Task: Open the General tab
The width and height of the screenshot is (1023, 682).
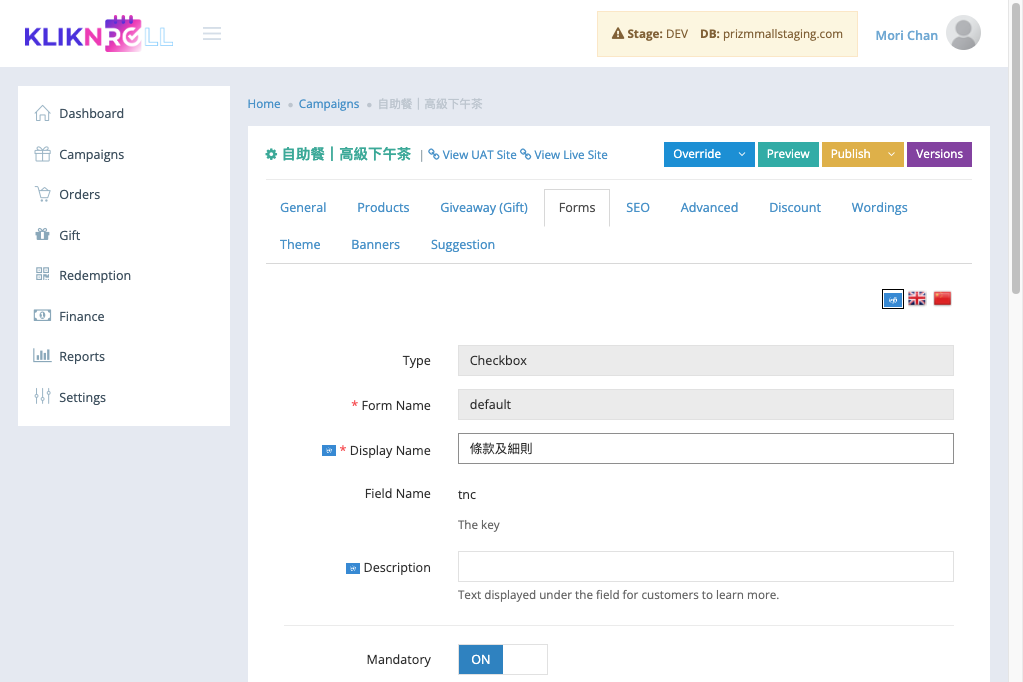Action: pyautogui.click(x=303, y=208)
